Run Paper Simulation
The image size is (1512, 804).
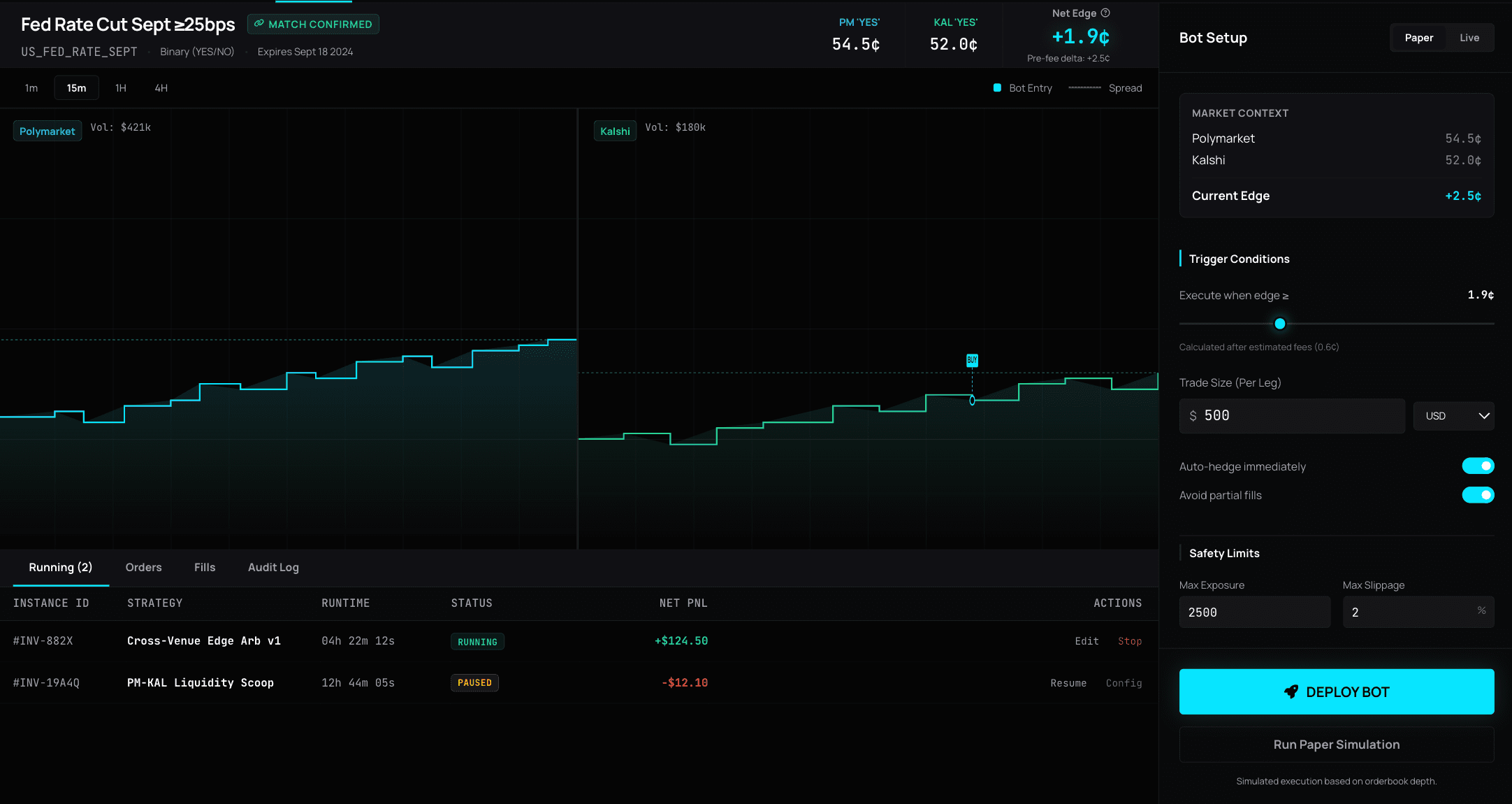[x=1336, y=745]
